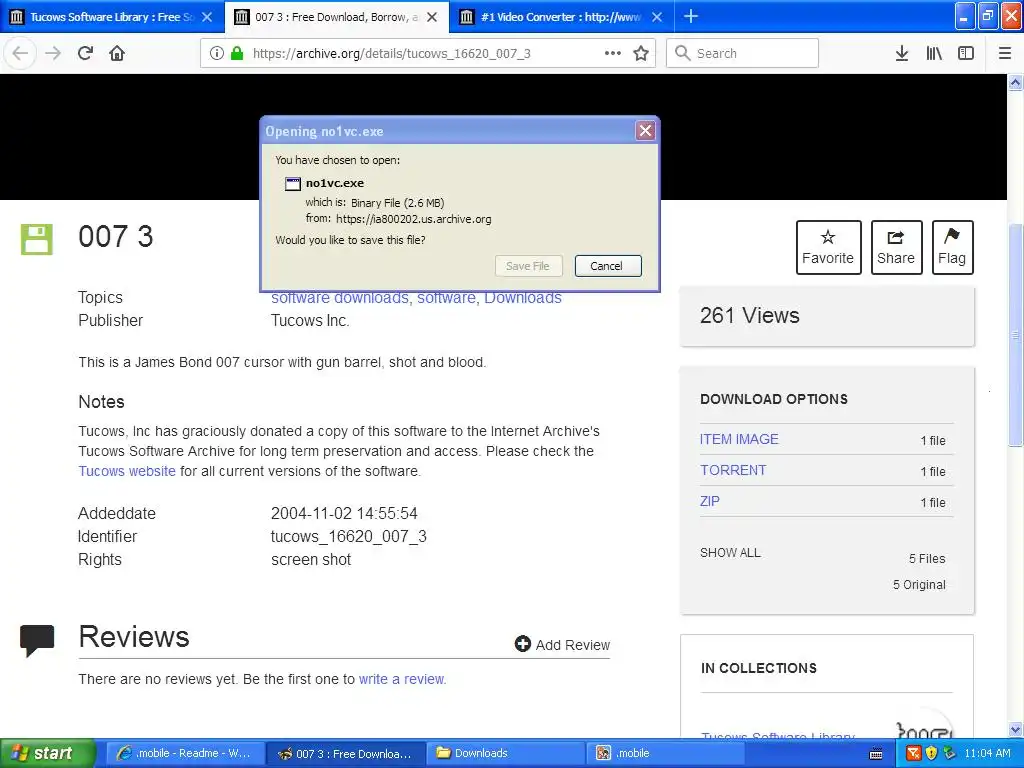This screenshot has width=1024, height=768.
Task: Go to the Firefox home page
Action: [117, 53]
